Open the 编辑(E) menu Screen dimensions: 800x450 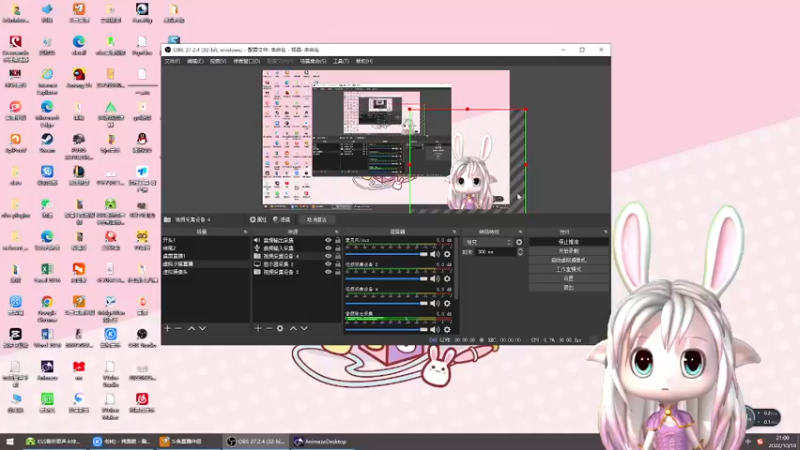(195, 61)
